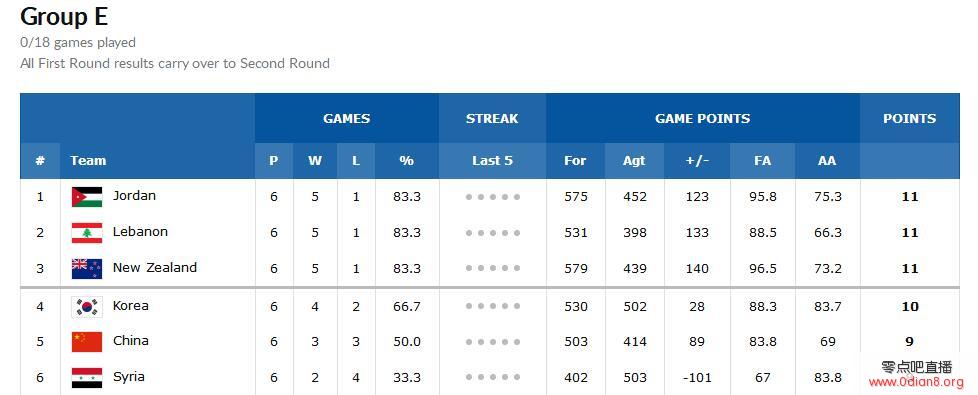Click the GAMES column group header
Viewport: 978px width, 395px height.
coord(346,119)
